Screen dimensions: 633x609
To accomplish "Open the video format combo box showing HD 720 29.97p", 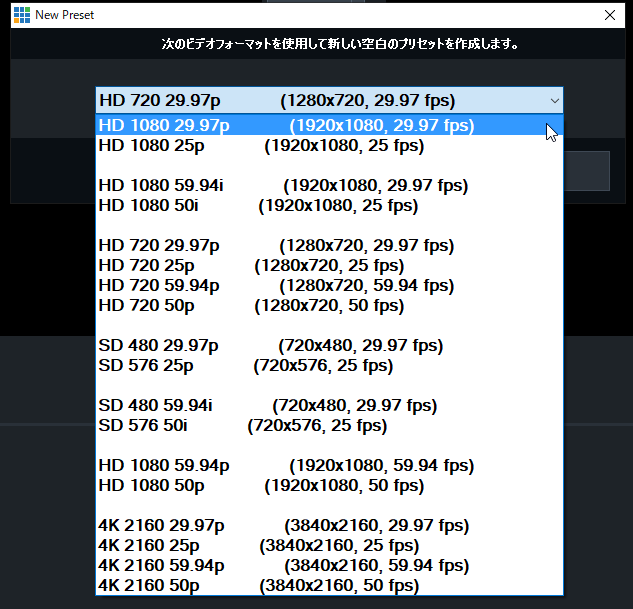I will pyautogui.click(x=329, y=100).
